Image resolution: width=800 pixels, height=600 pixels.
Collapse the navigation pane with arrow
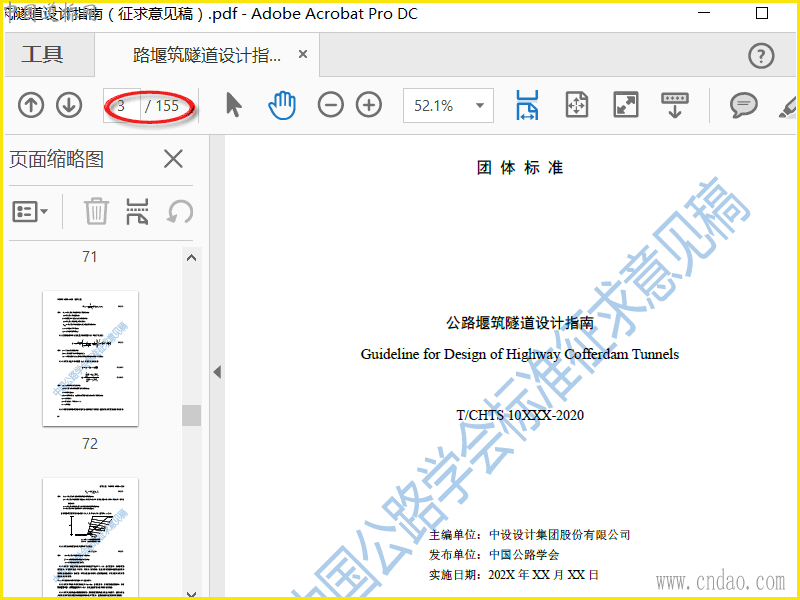(x=217, y=372)
